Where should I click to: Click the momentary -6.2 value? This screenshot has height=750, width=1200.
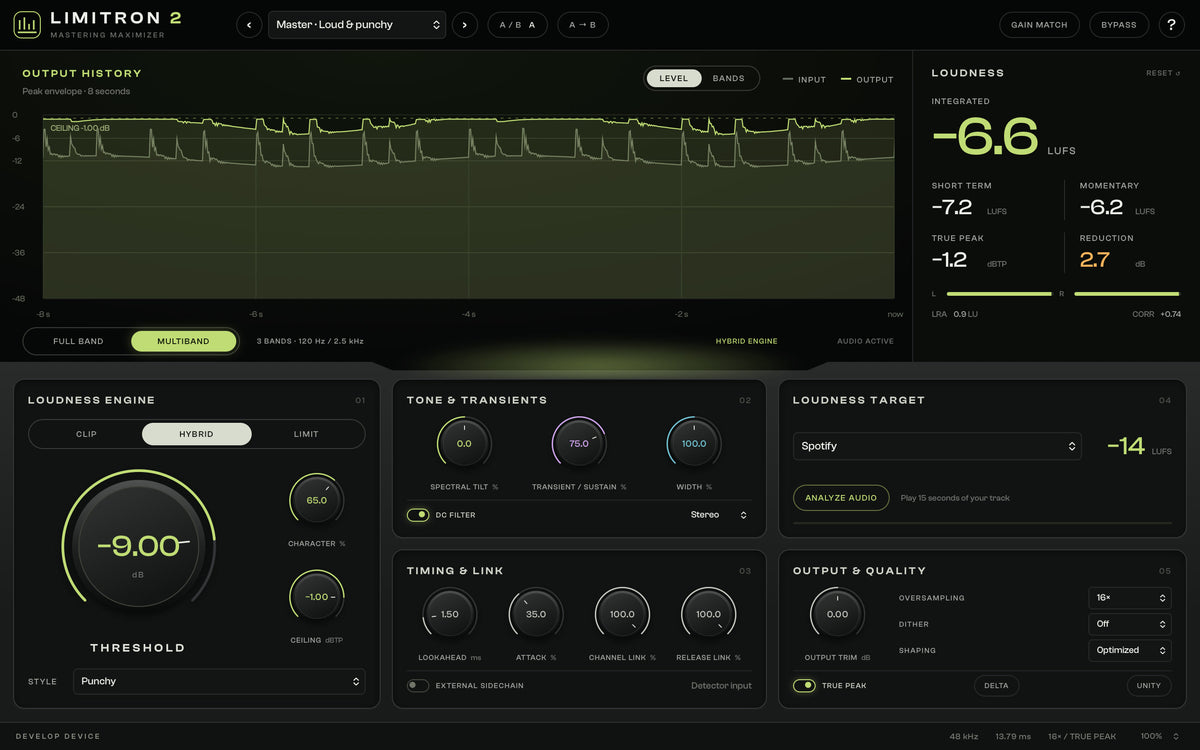click(x=1101, y=207)
